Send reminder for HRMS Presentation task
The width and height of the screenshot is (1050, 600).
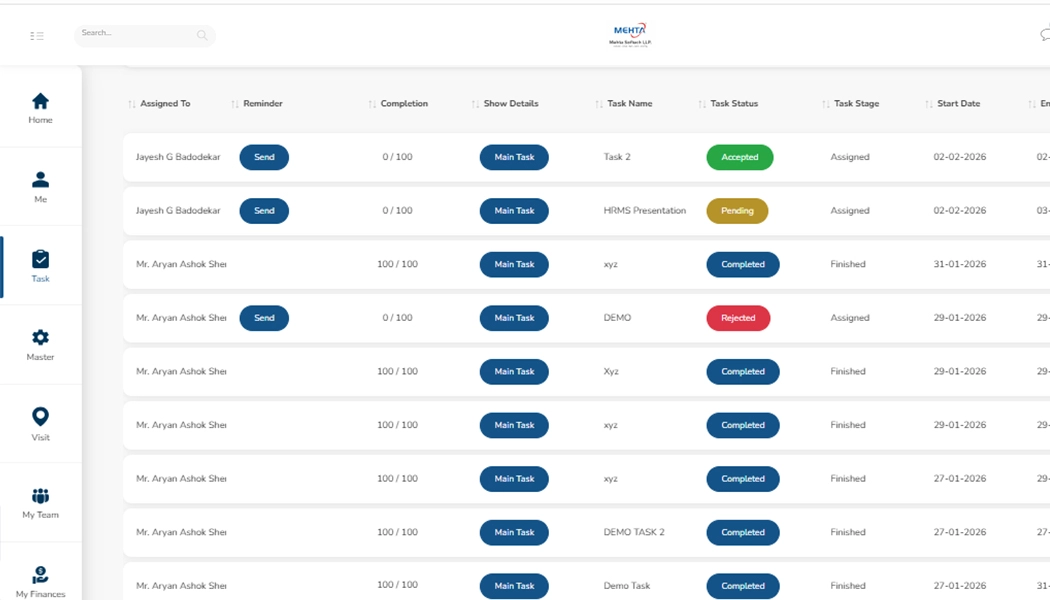(x=264, y=210)
